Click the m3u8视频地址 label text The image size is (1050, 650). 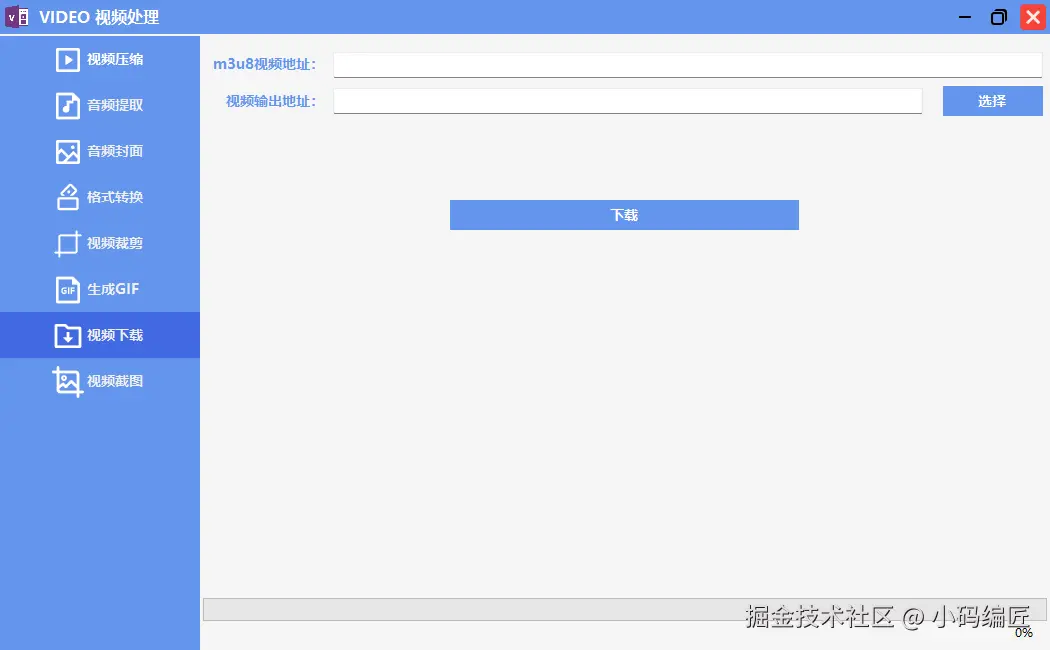(265, 64)
